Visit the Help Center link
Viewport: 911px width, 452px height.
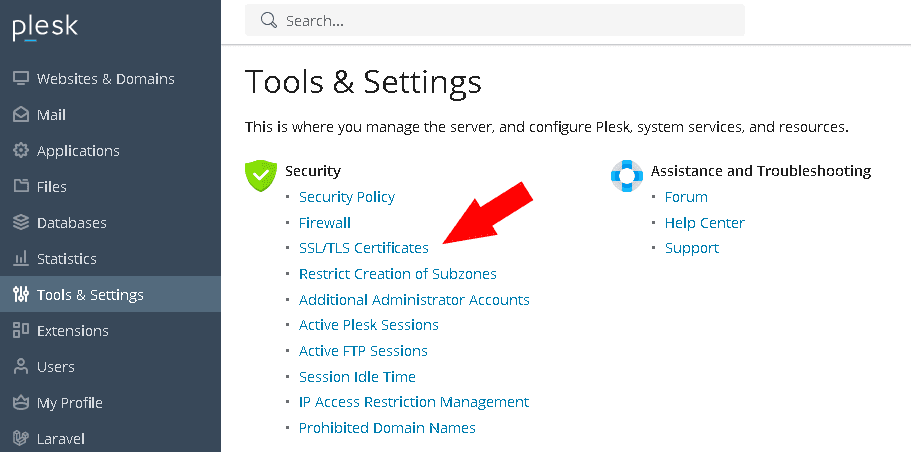click(x=704, y=223)
